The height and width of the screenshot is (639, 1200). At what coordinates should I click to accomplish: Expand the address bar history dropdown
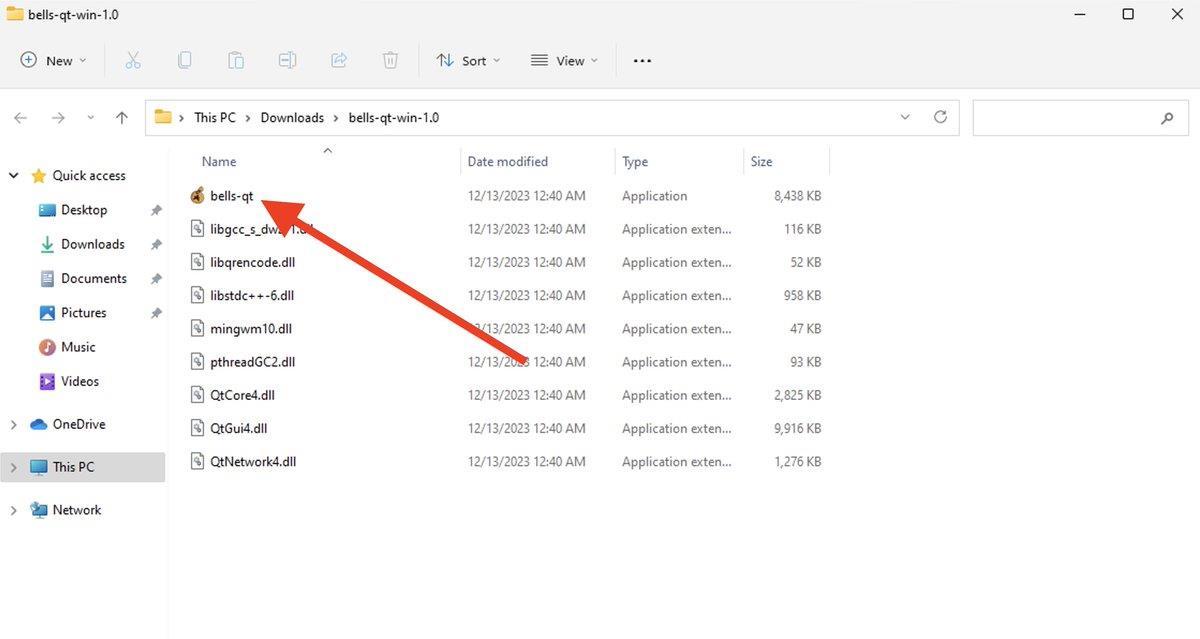(x=905, y=117)
